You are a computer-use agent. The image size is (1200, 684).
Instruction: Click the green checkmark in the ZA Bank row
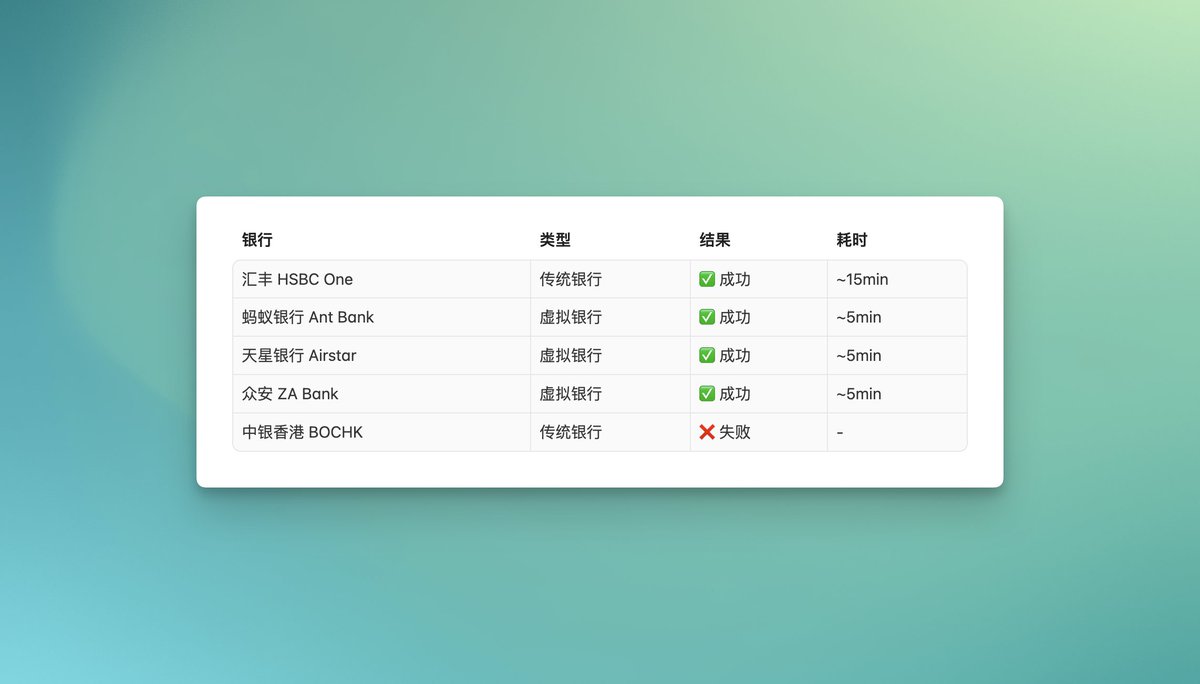(707, 394)
